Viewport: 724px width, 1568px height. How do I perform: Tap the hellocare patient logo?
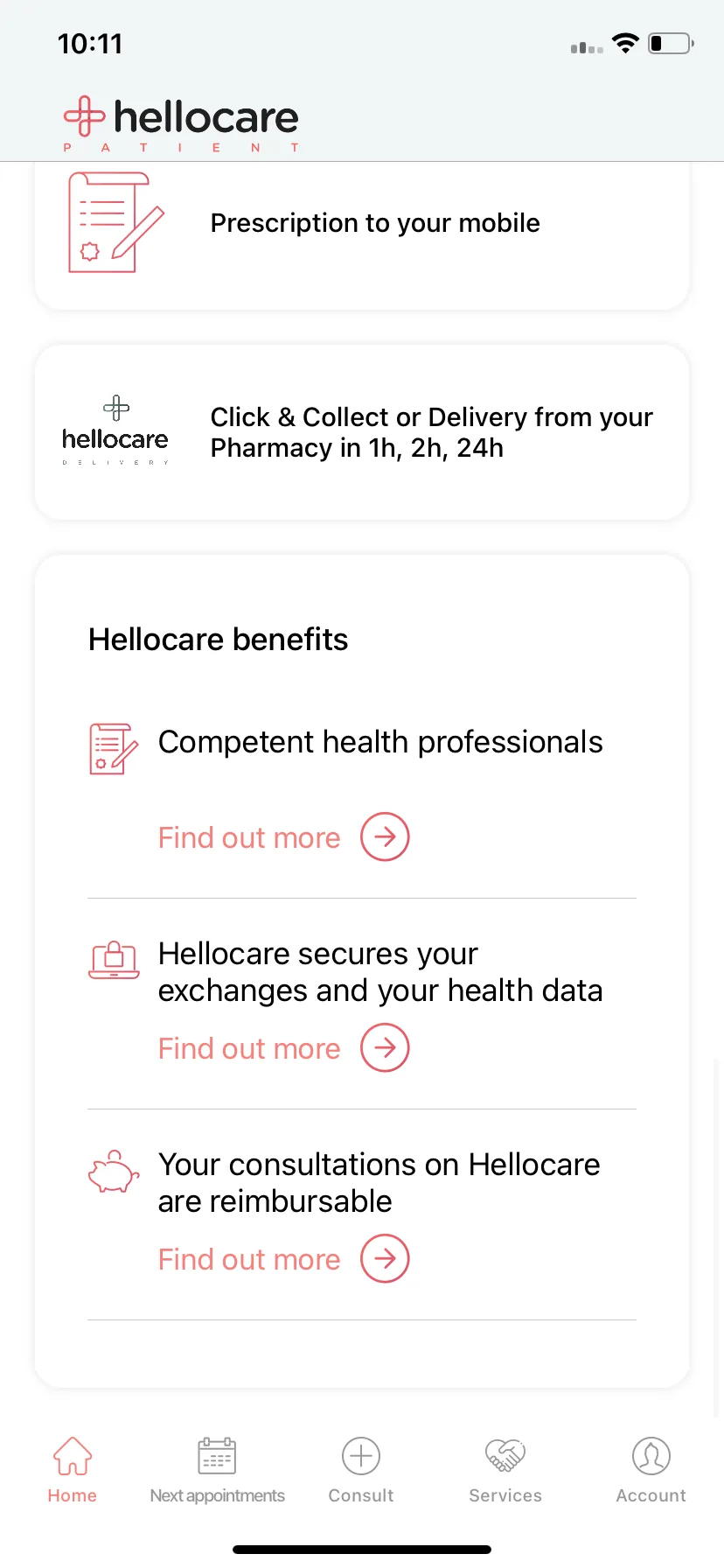(181, 123)
